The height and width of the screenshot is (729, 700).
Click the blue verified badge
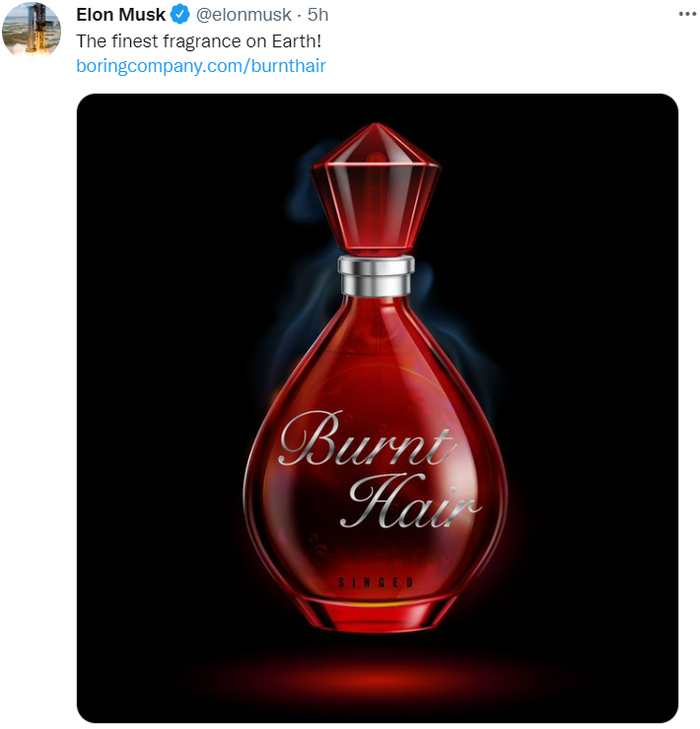[180, 15]
